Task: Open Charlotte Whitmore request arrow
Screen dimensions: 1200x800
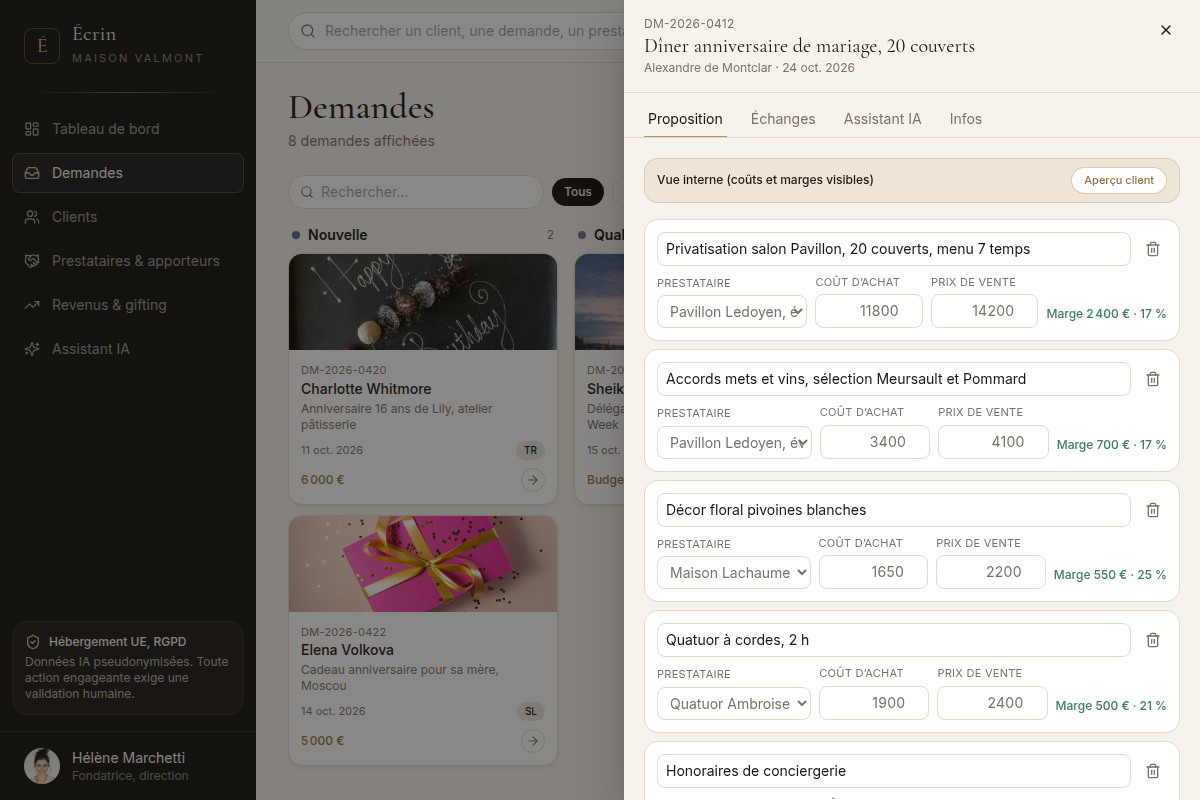Action: [533, 480]
